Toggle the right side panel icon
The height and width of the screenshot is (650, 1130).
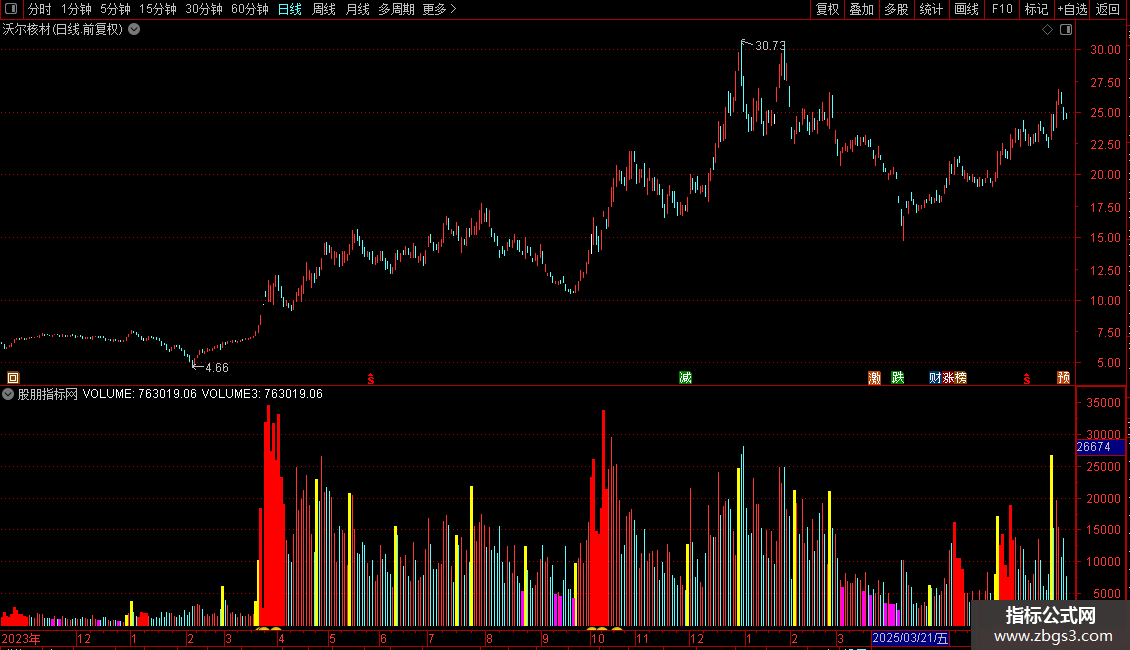click(1066, 30)
